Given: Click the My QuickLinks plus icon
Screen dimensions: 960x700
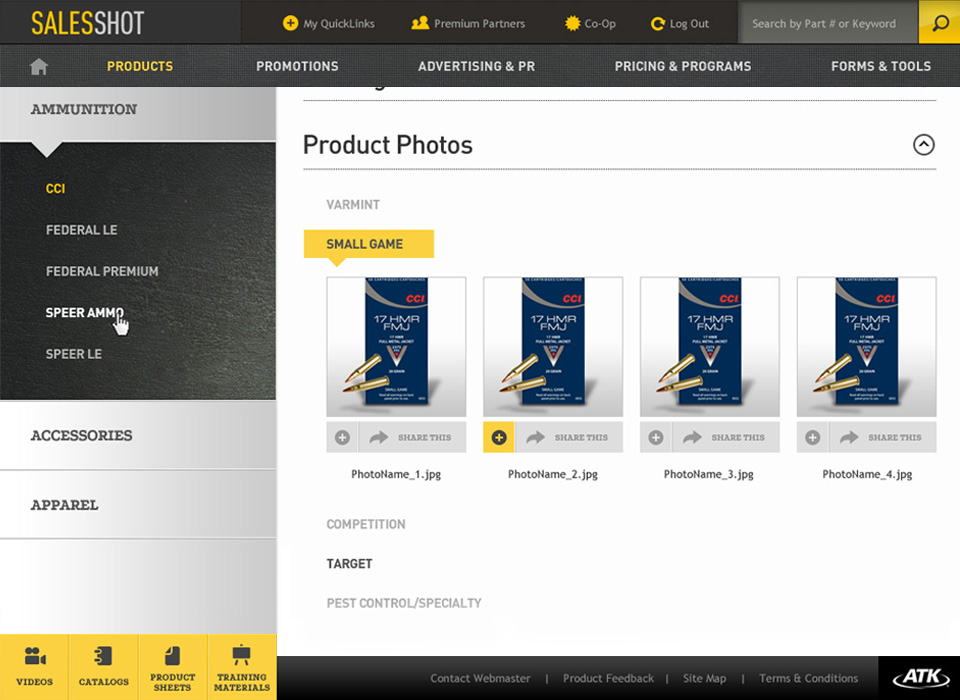Looking at the screenshot, I should click(290, 23).
